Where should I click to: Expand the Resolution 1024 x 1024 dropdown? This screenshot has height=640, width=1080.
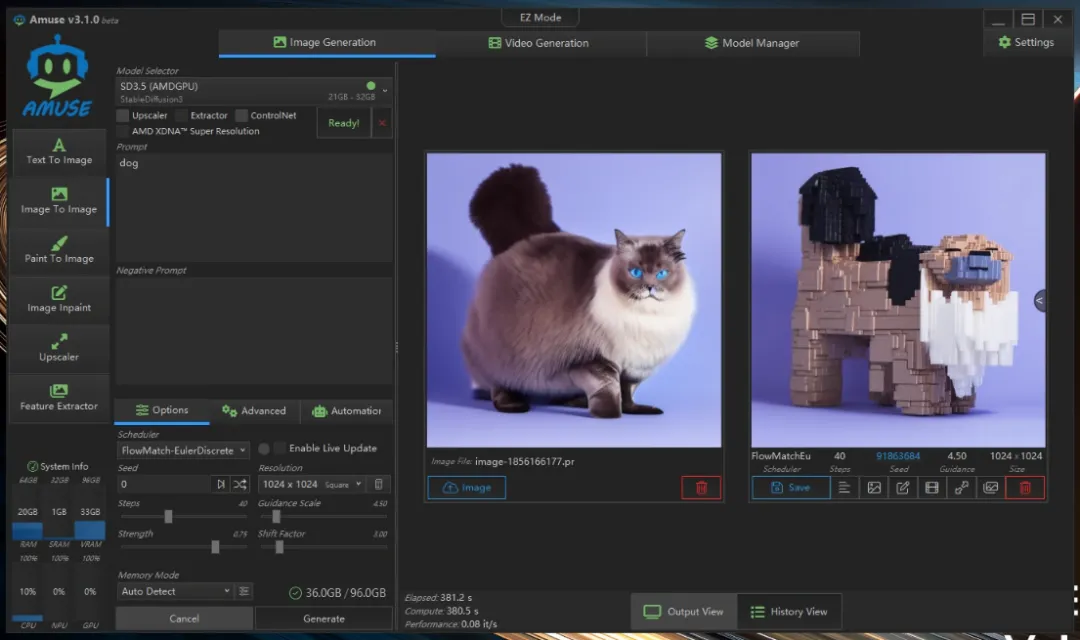click(312, 484)
